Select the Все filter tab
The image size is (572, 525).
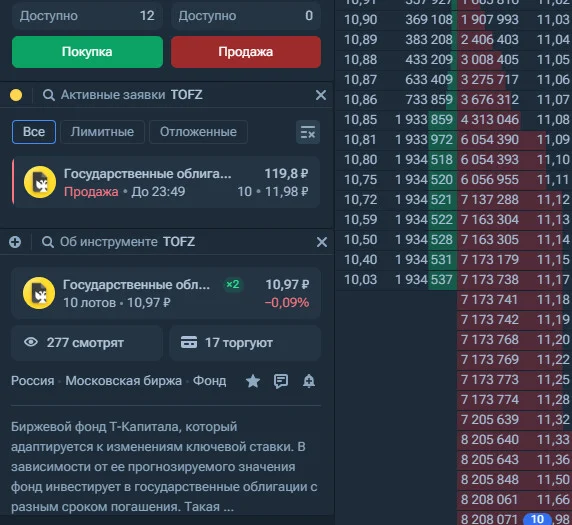pos(34,132)
